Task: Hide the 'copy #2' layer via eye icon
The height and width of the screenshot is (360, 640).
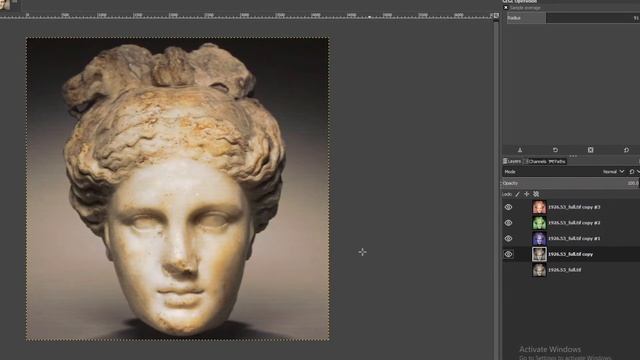Action: tap(508, 223)
